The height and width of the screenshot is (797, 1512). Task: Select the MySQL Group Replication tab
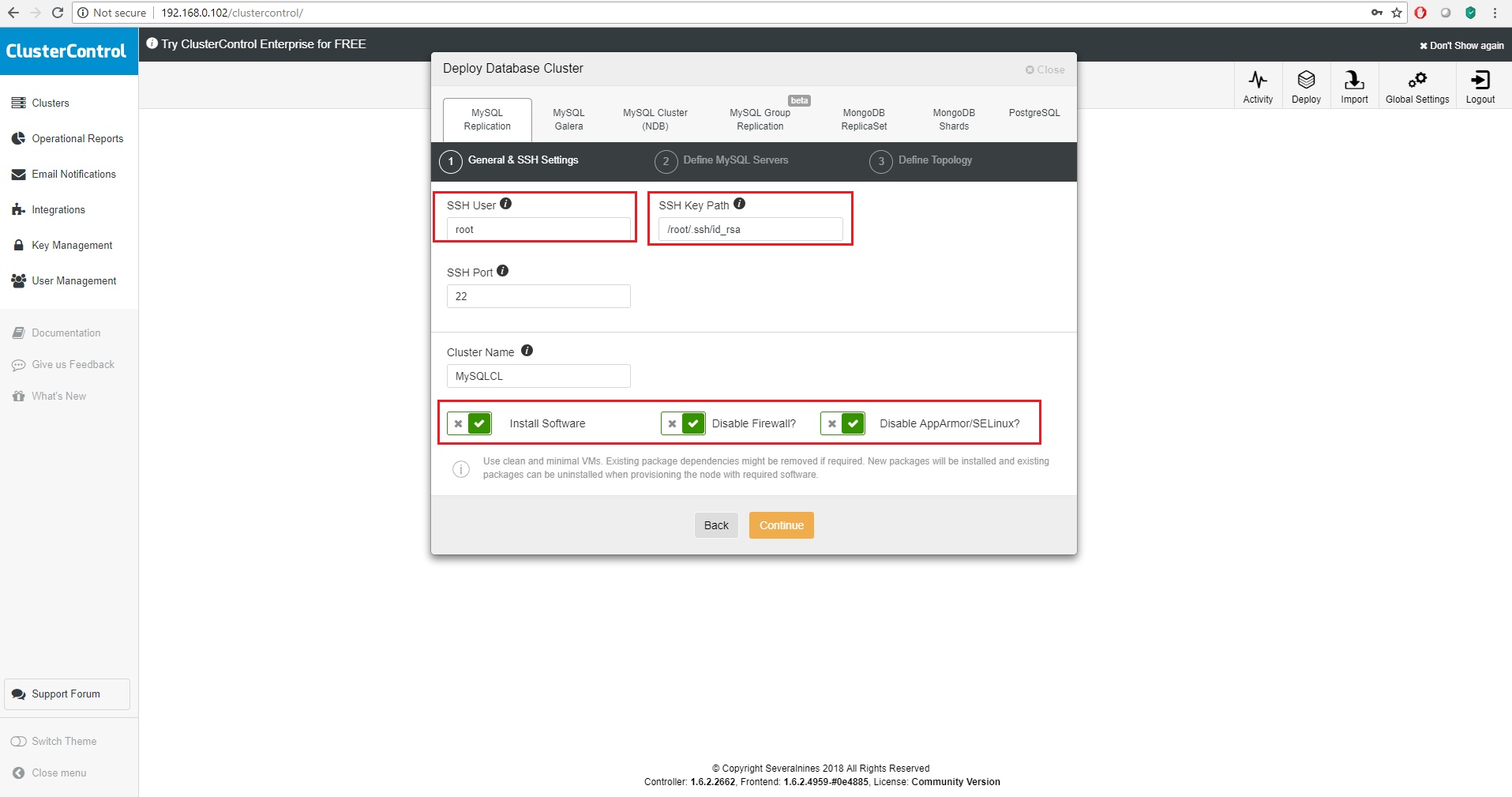pyautogui.click(x=760, y=120)
